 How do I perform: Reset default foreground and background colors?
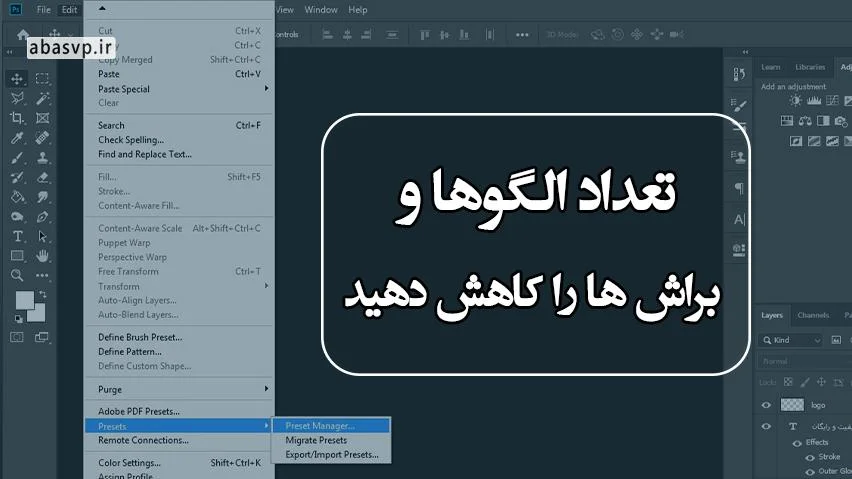[18, 319]
